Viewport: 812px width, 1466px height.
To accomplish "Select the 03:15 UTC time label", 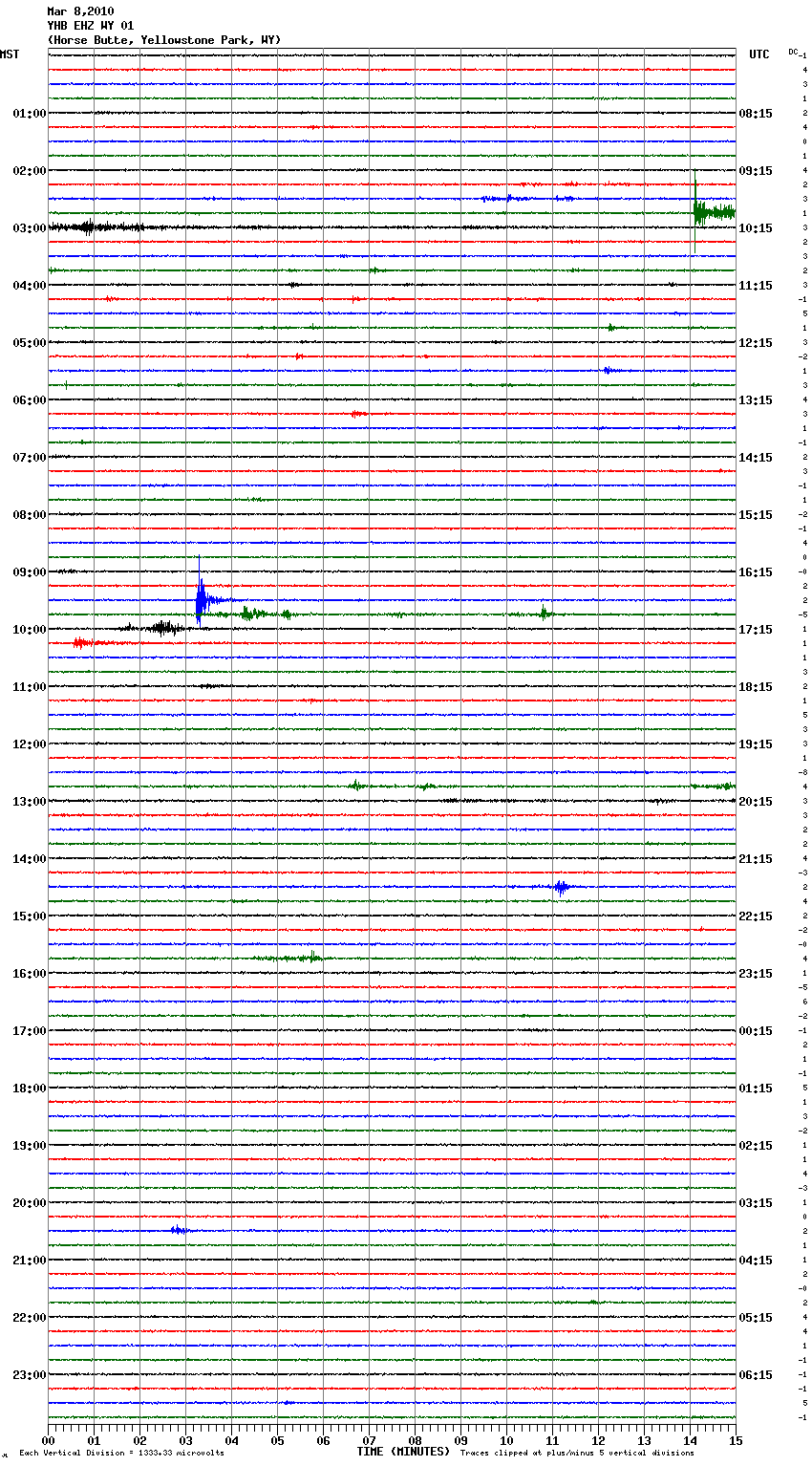I will (x=756, y=1203).
